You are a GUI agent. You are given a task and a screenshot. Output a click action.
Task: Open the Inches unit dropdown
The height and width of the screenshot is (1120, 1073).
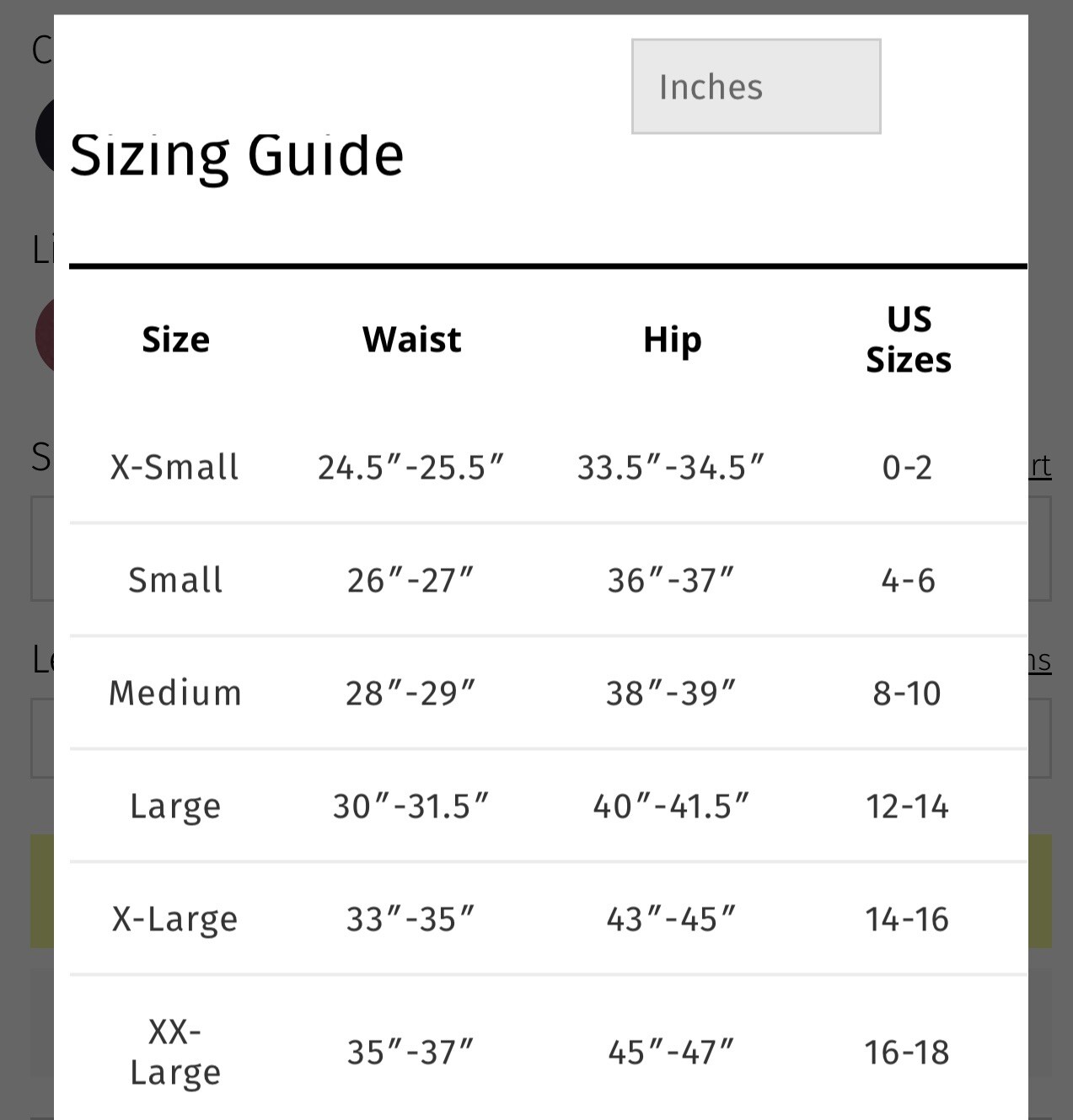(x=756, y=86)
